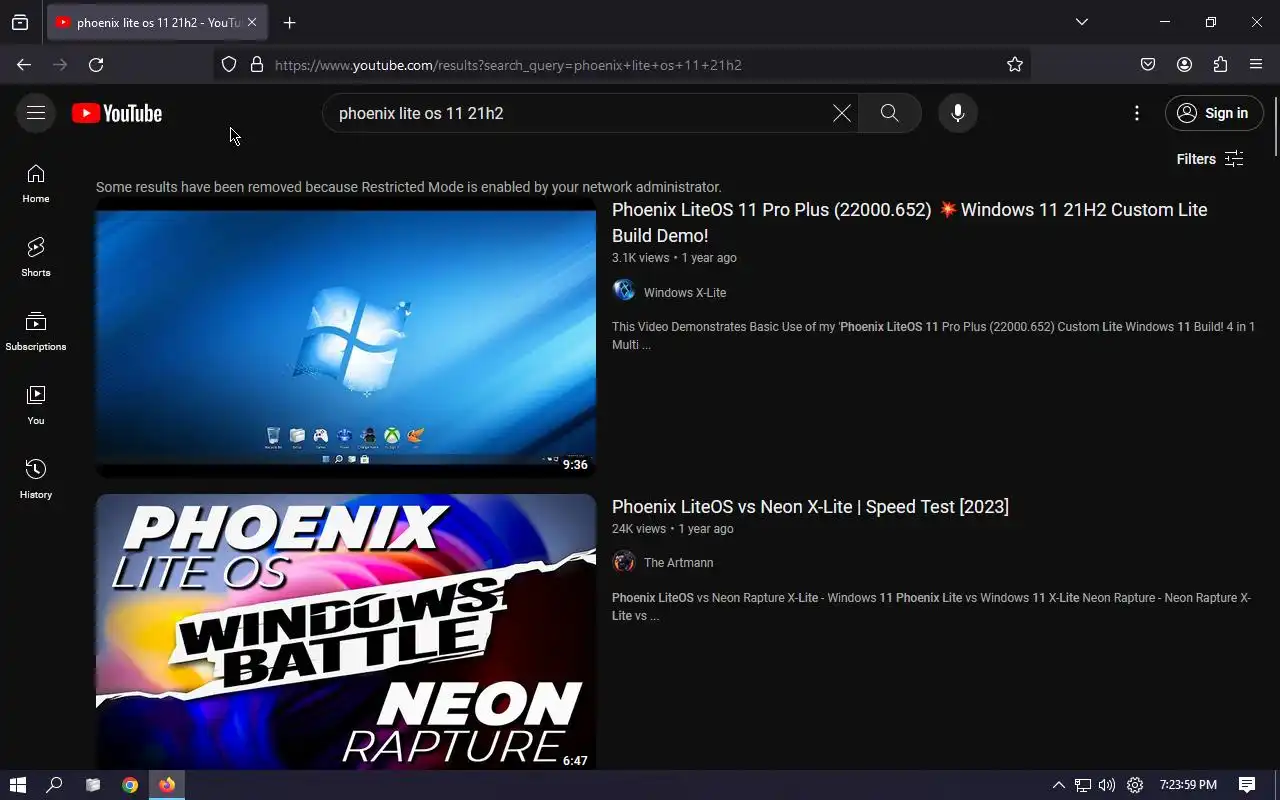Open the YouTube hamburger guide menu
The height and width of the screenshot is (800, 1280).
click(36, 113)
